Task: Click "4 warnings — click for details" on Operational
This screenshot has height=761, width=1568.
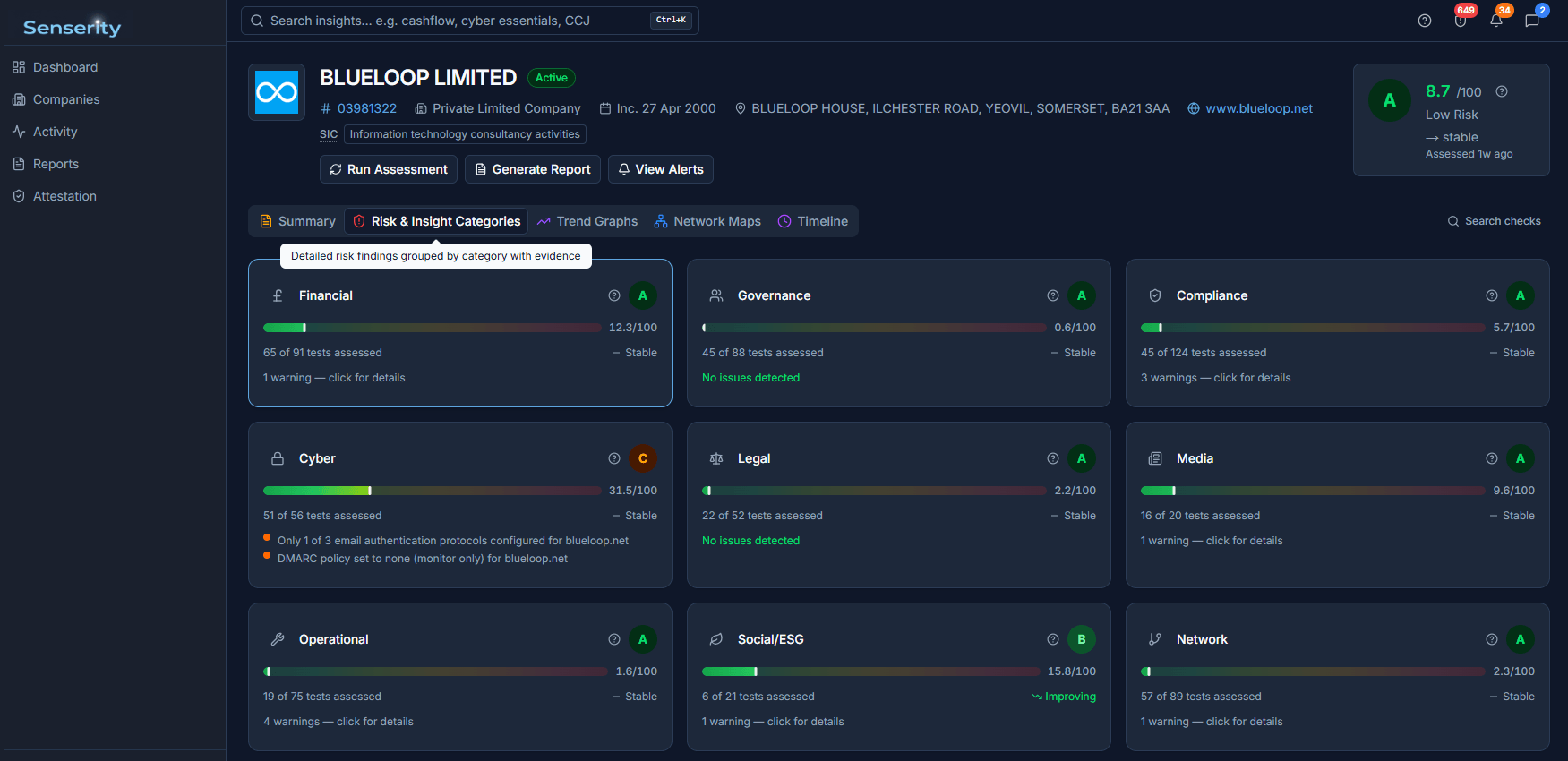Action: click(338, 722)
